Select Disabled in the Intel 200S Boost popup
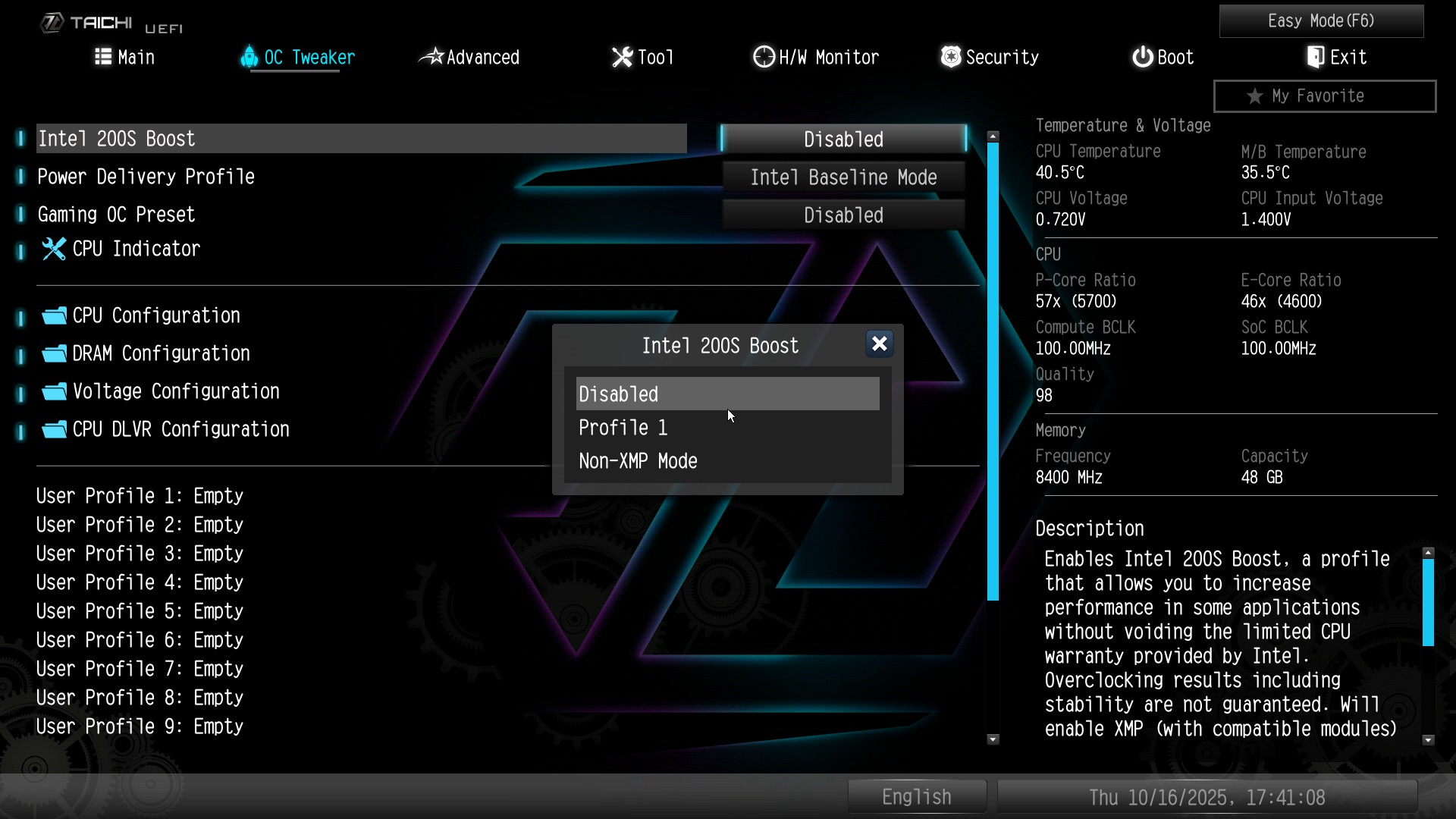The height and width of the screenshot is (819, 1456). click(726, 394)
